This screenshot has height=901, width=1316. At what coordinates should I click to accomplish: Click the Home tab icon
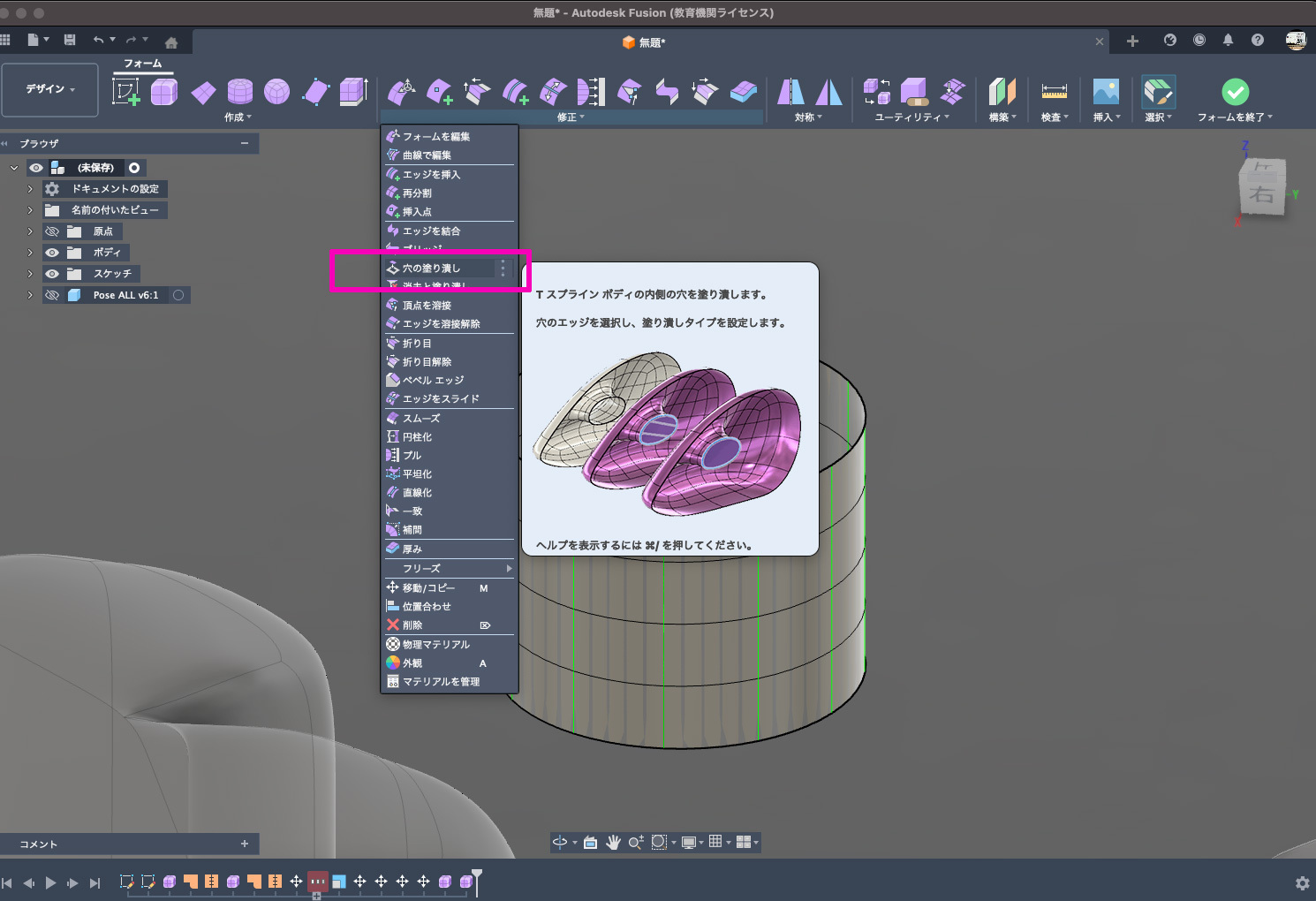(x=171, y=42)
